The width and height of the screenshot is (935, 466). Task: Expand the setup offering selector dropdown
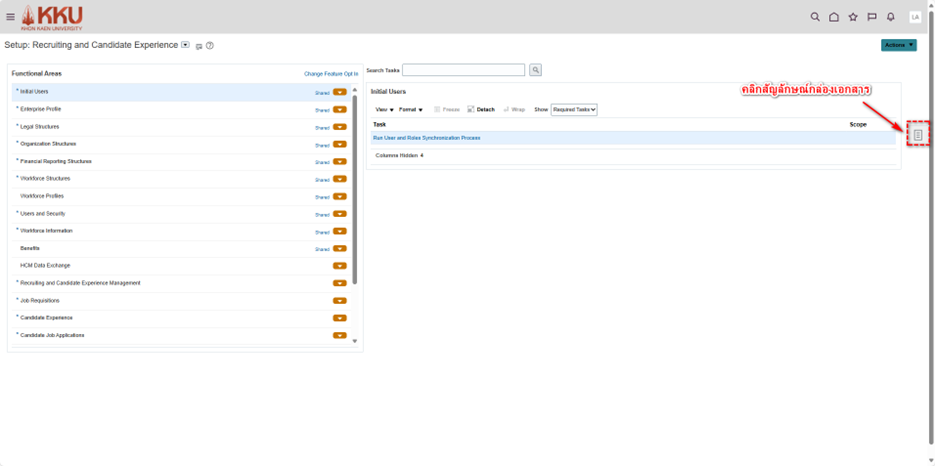click(186, 45)
